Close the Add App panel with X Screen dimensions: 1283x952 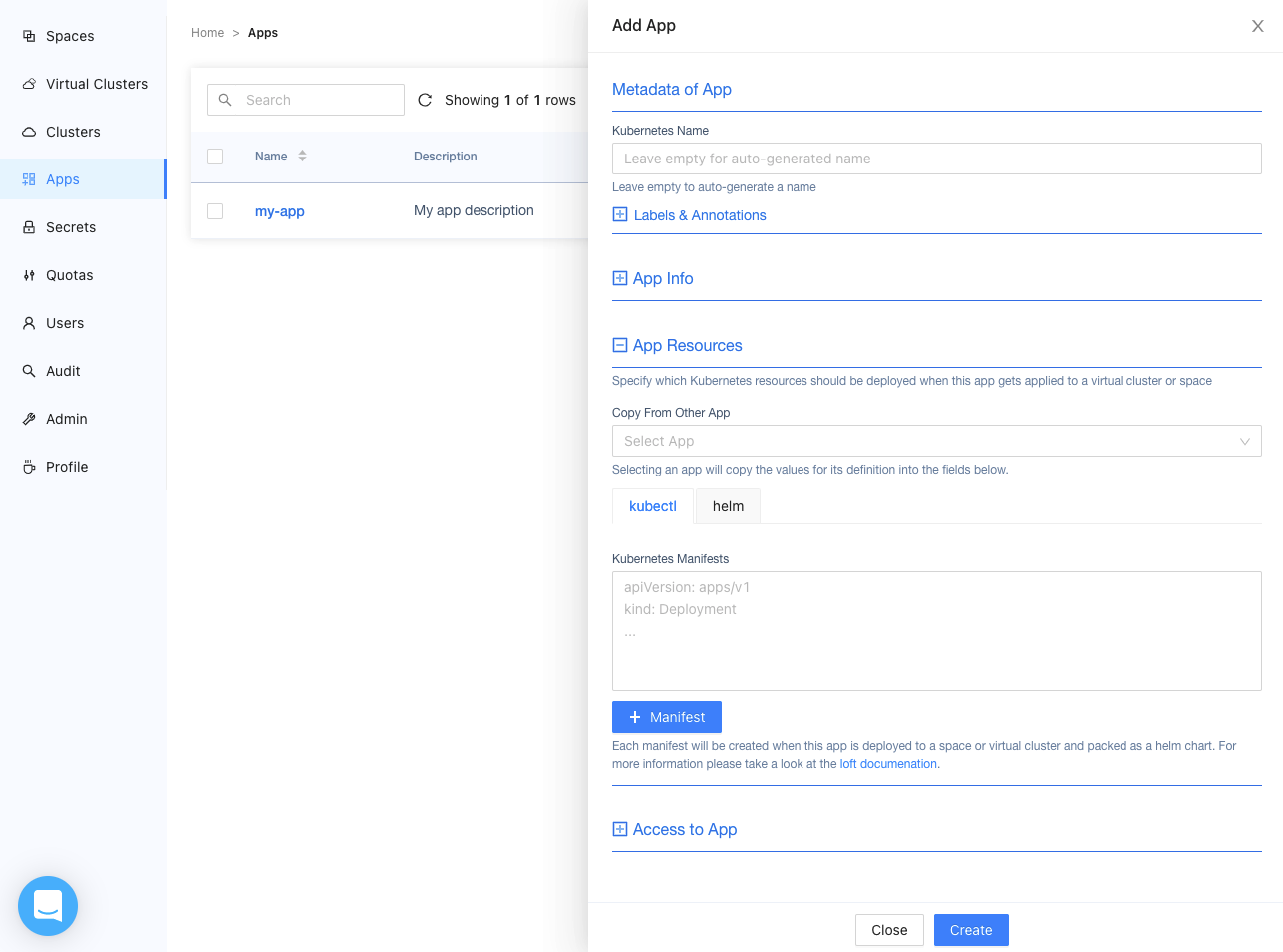click(1258, 26)
